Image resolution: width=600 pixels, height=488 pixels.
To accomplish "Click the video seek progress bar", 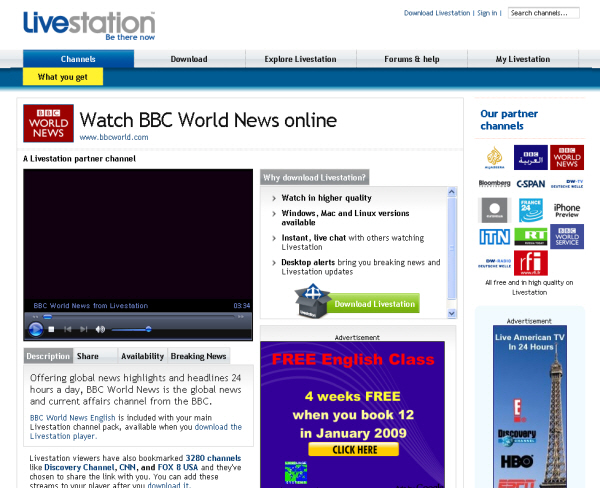I will coord(139,317).
